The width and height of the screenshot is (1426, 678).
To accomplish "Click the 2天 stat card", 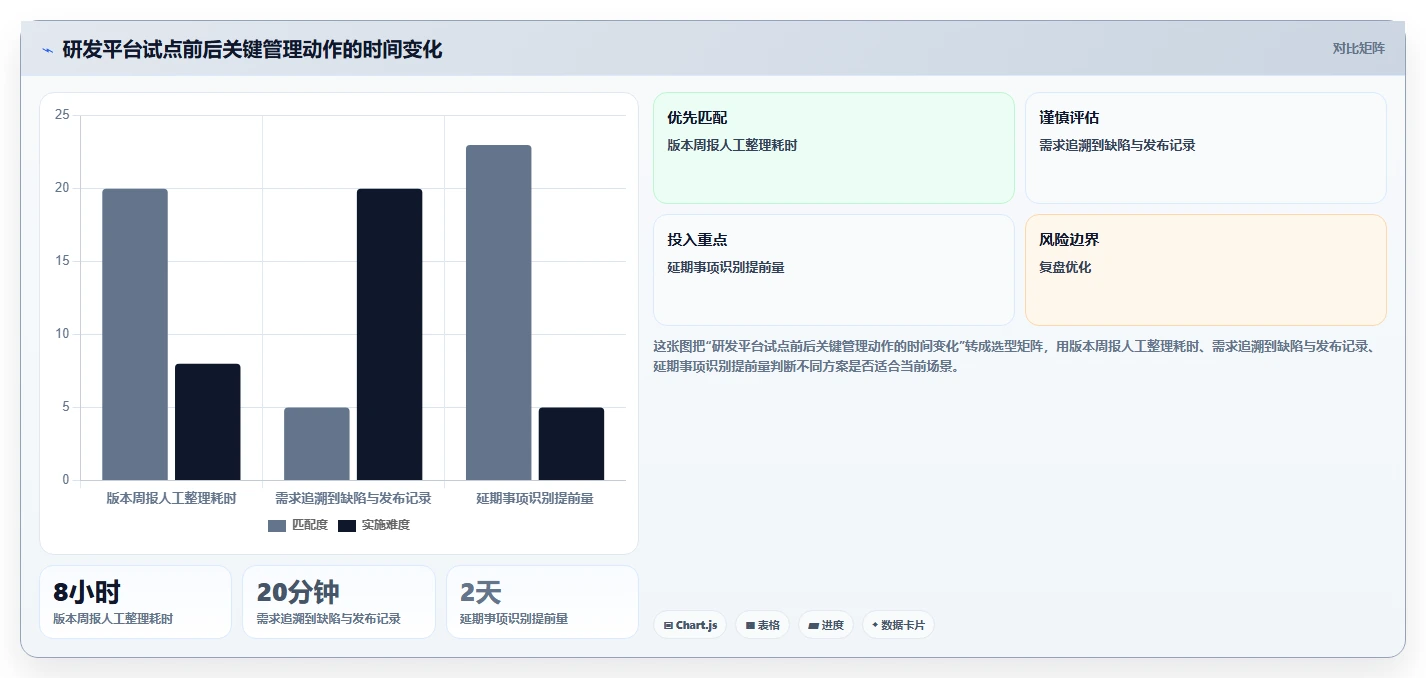I will [542, 602].
